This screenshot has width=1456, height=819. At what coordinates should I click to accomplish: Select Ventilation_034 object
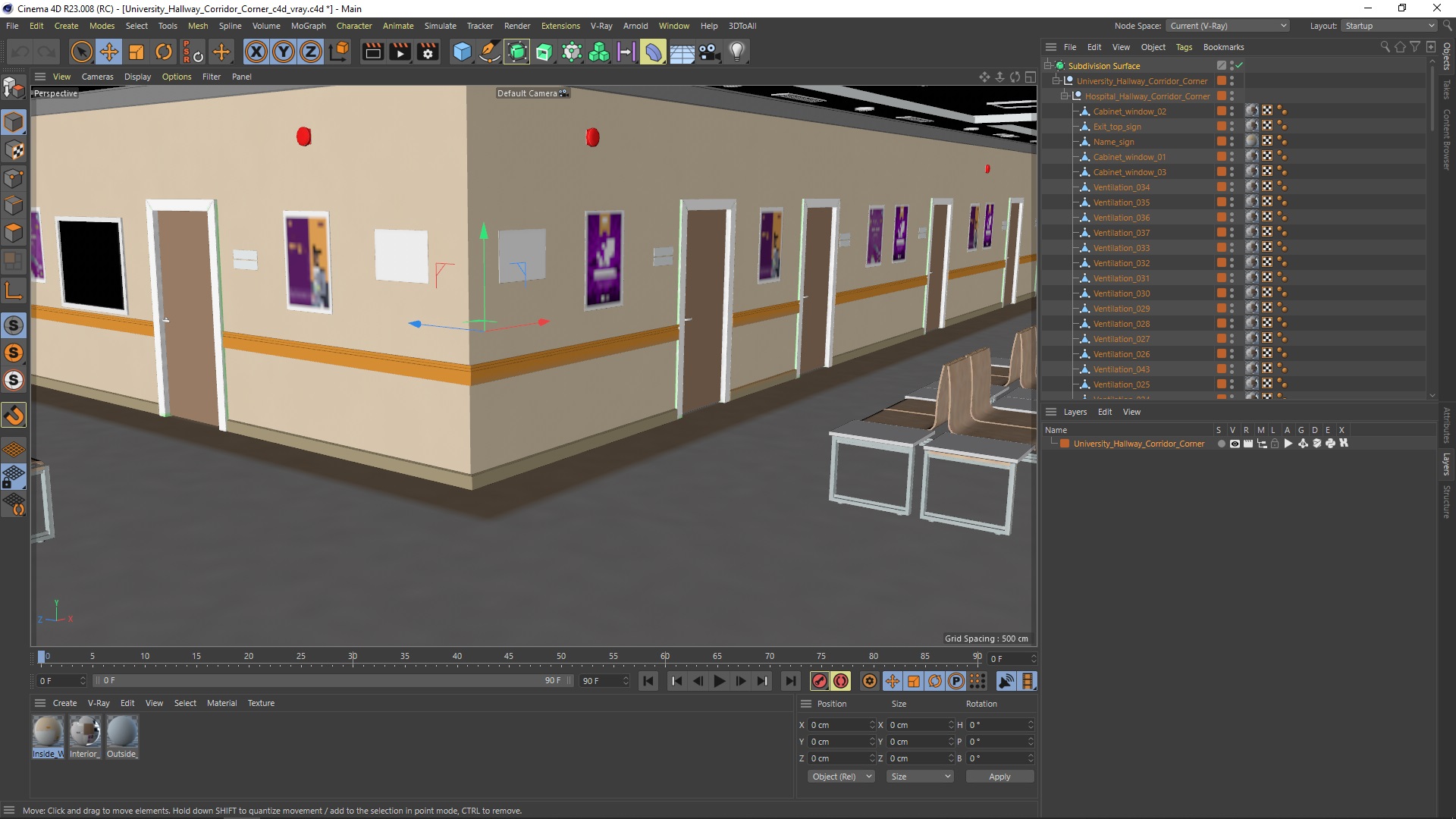[x=1121, y=187]
